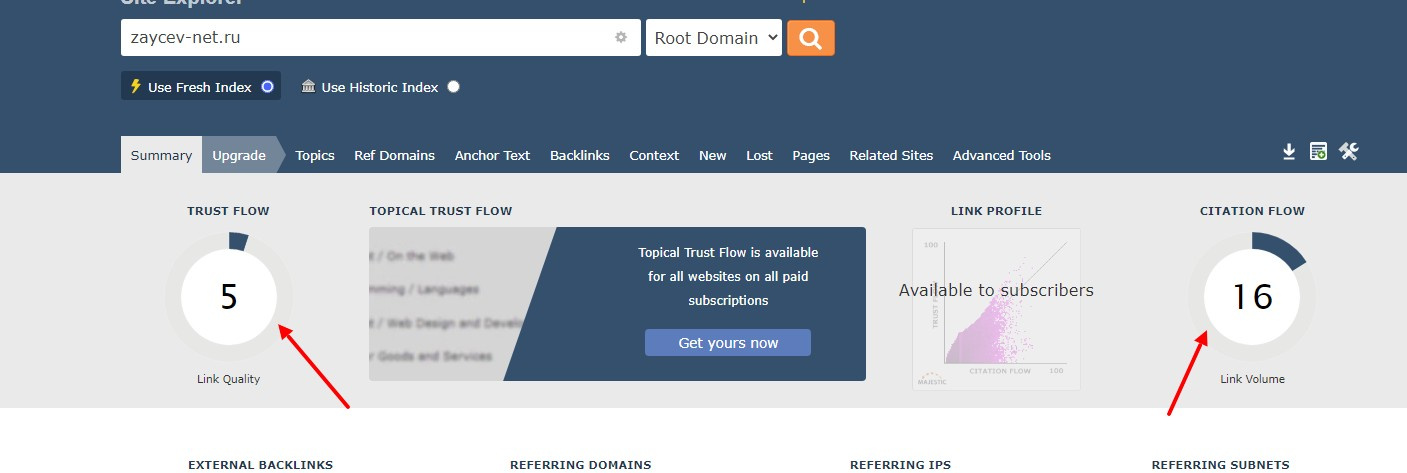Open the wrench tools icon
The width and height of the screenshot is (1407, 473).
pyautogui.click(x=1349, y=152)
